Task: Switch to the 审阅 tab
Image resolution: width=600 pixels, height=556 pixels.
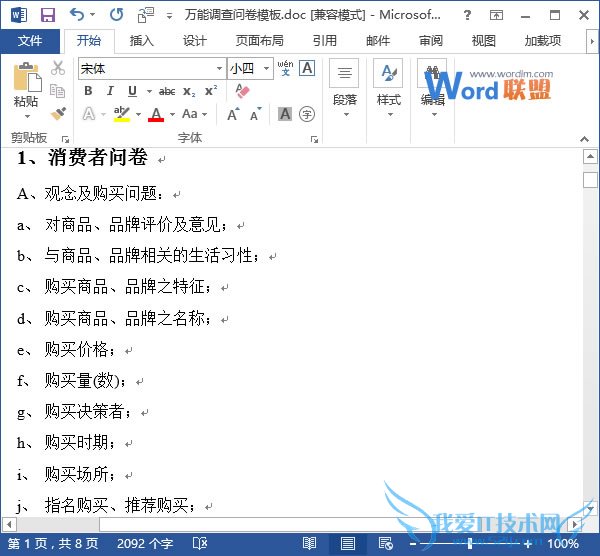Action: pyautogui.click(x=431, y=41)
